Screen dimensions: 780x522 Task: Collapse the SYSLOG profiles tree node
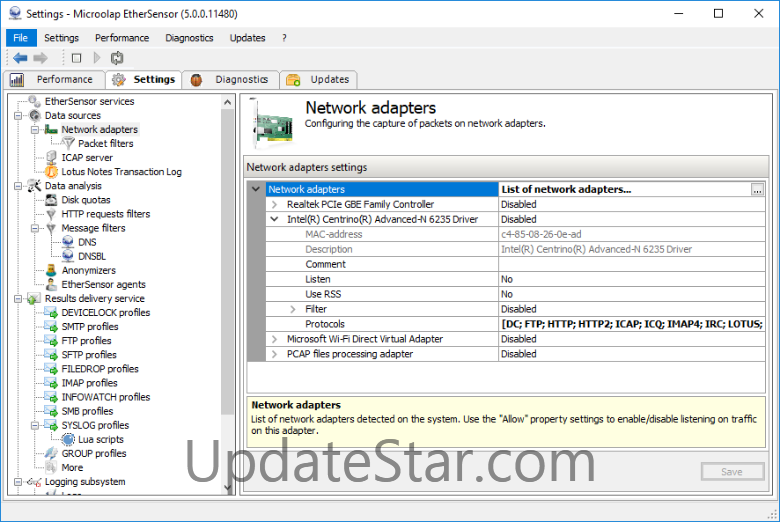[x=35, y=425]
